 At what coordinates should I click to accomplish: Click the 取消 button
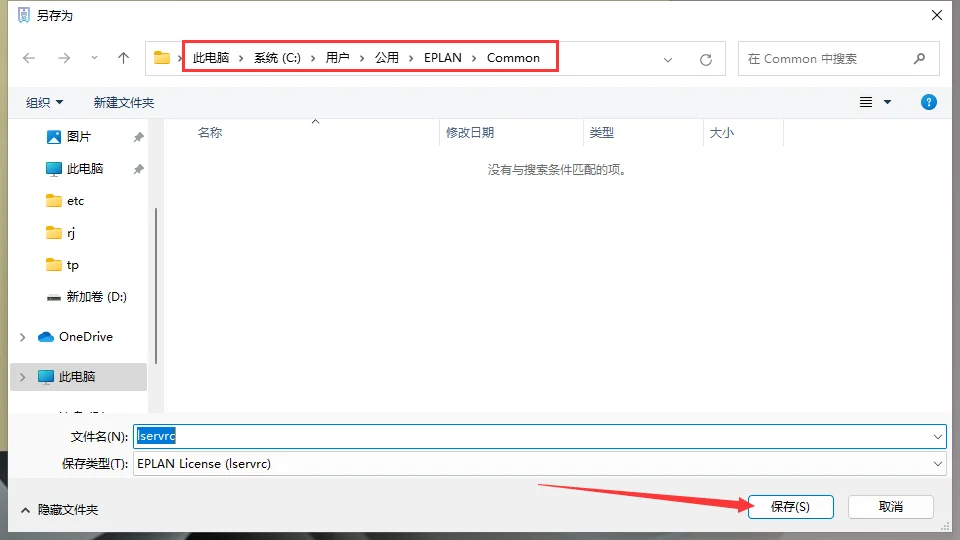tap(890, 507)
